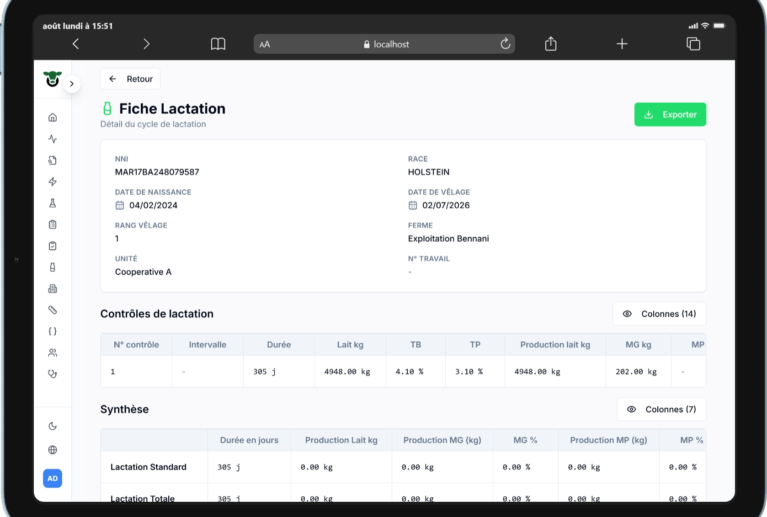Click the Exploitation Bennani farm value

coord(449,239)
